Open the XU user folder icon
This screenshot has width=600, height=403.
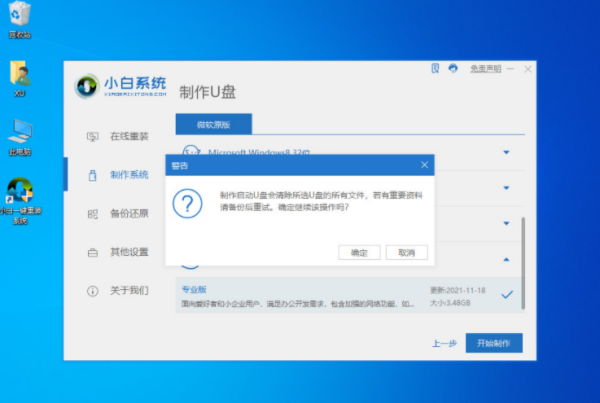[20, 78]
